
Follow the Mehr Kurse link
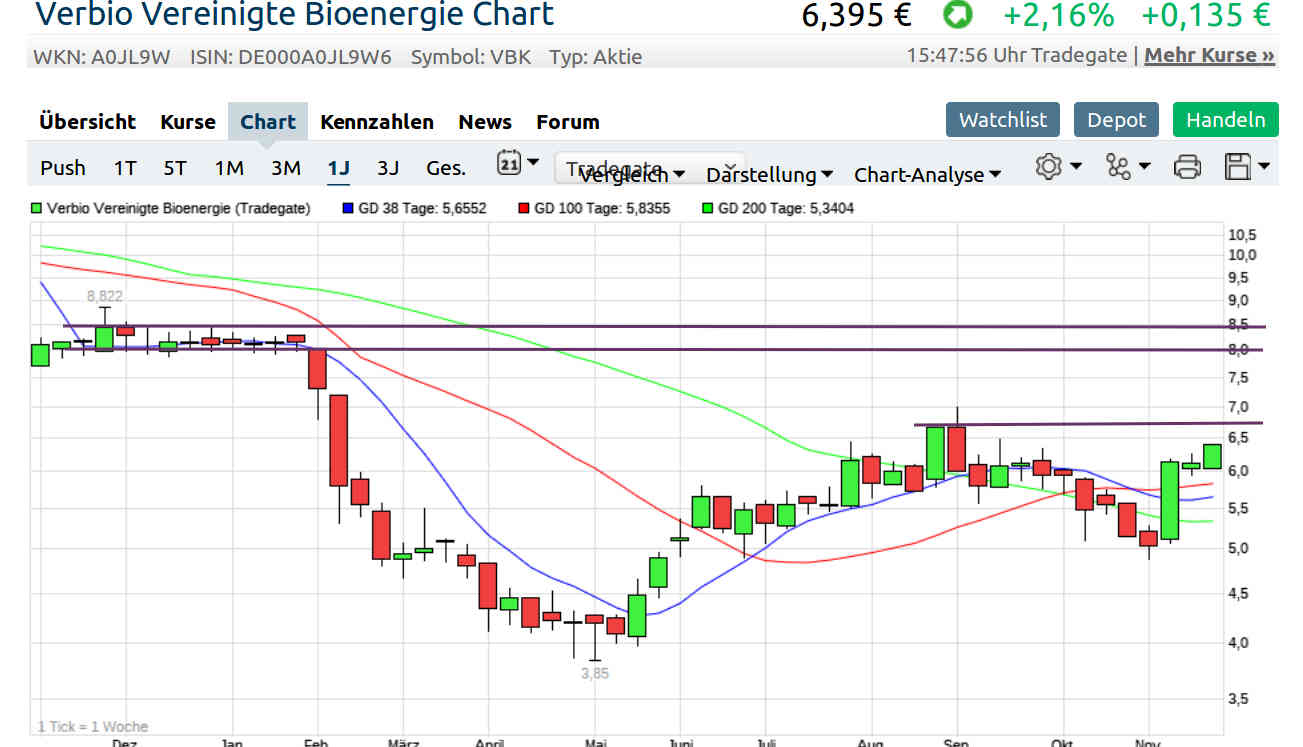pyautogui.click(x=1209, y=55)
